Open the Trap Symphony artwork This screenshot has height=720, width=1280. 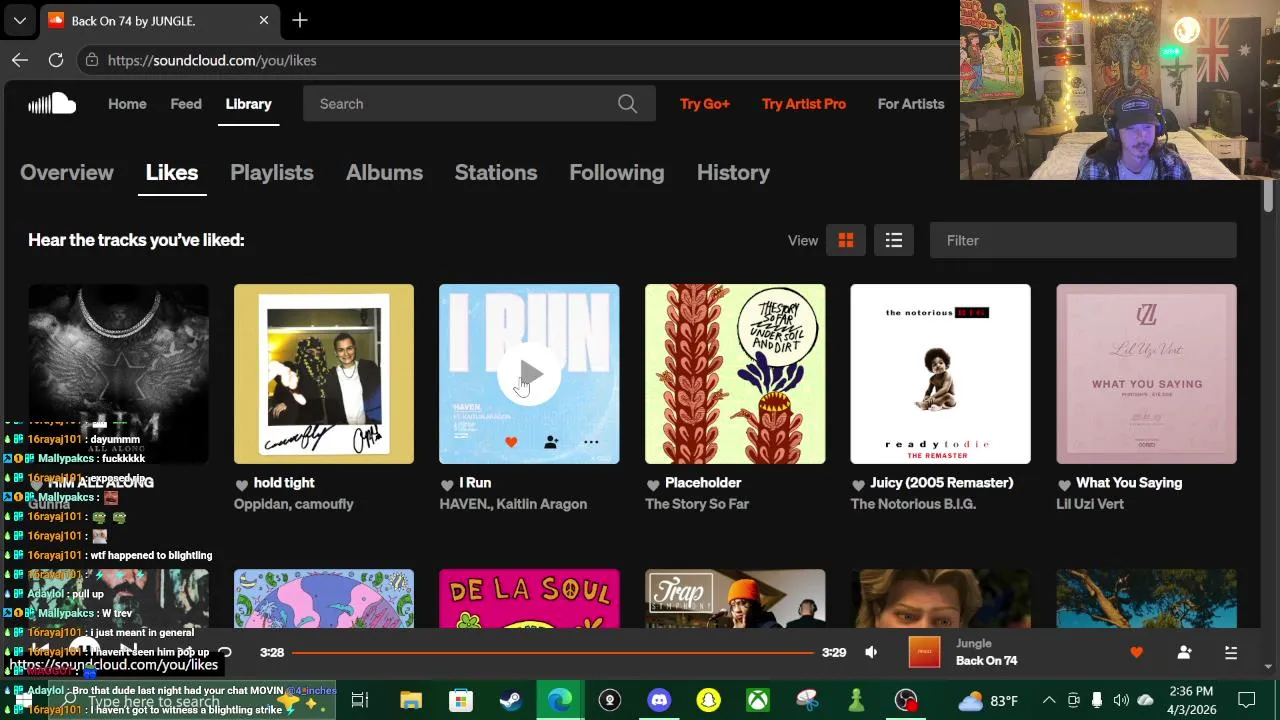pos(735,599)
